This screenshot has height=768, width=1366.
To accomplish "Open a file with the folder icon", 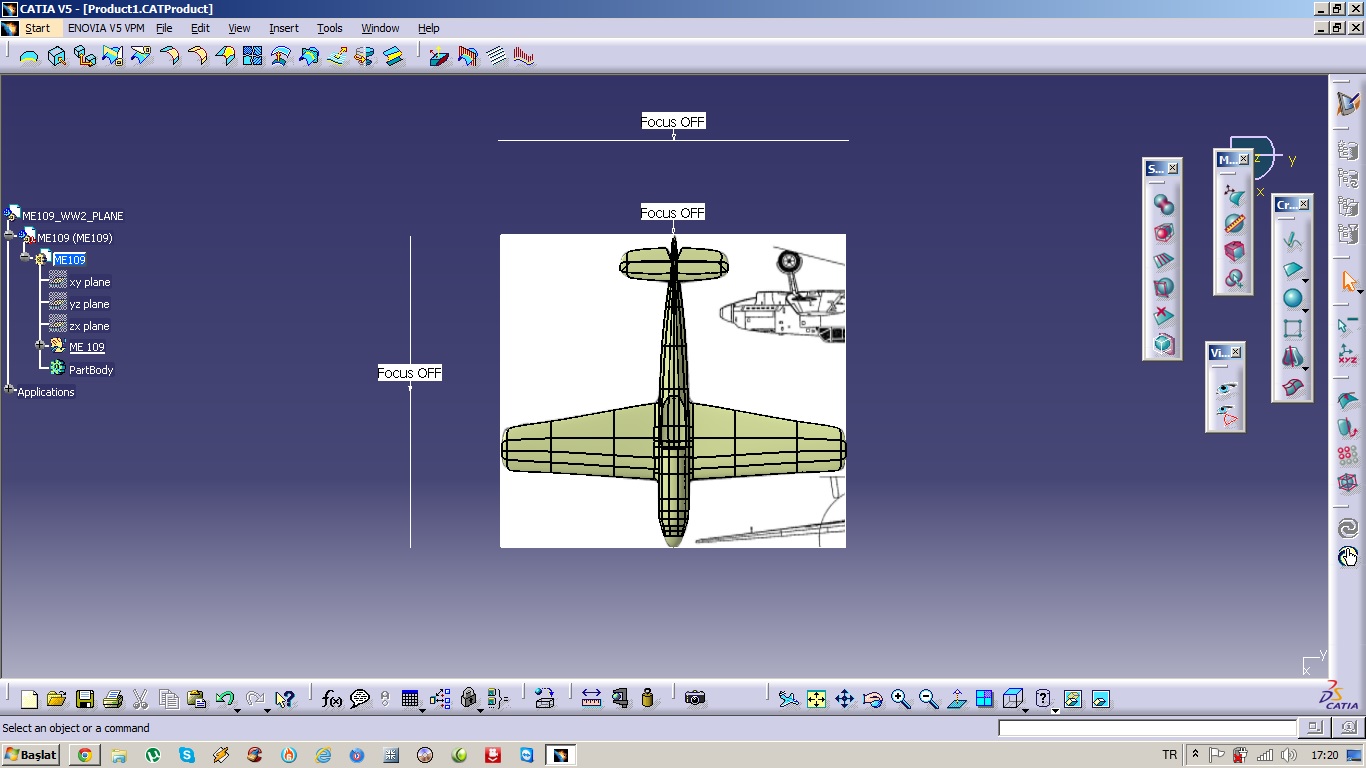I will pos(56,699).
